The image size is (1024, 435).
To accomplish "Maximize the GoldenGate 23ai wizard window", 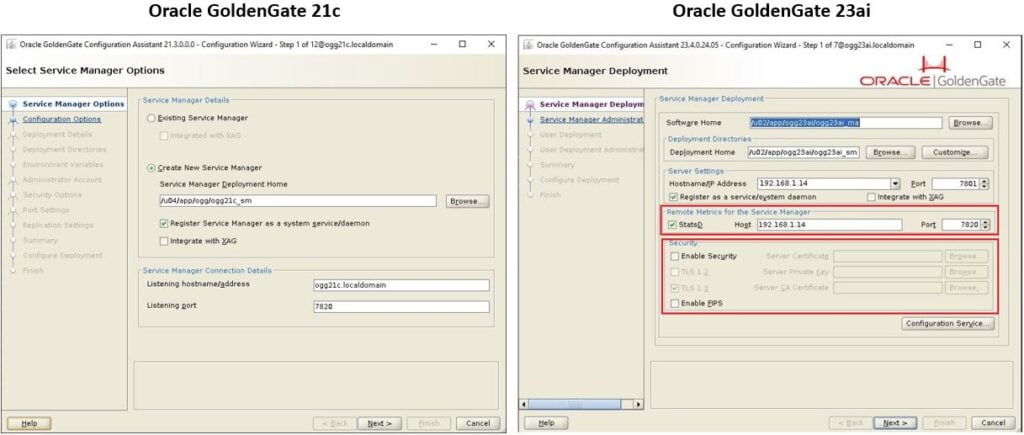I will click(x=975, y=45).
